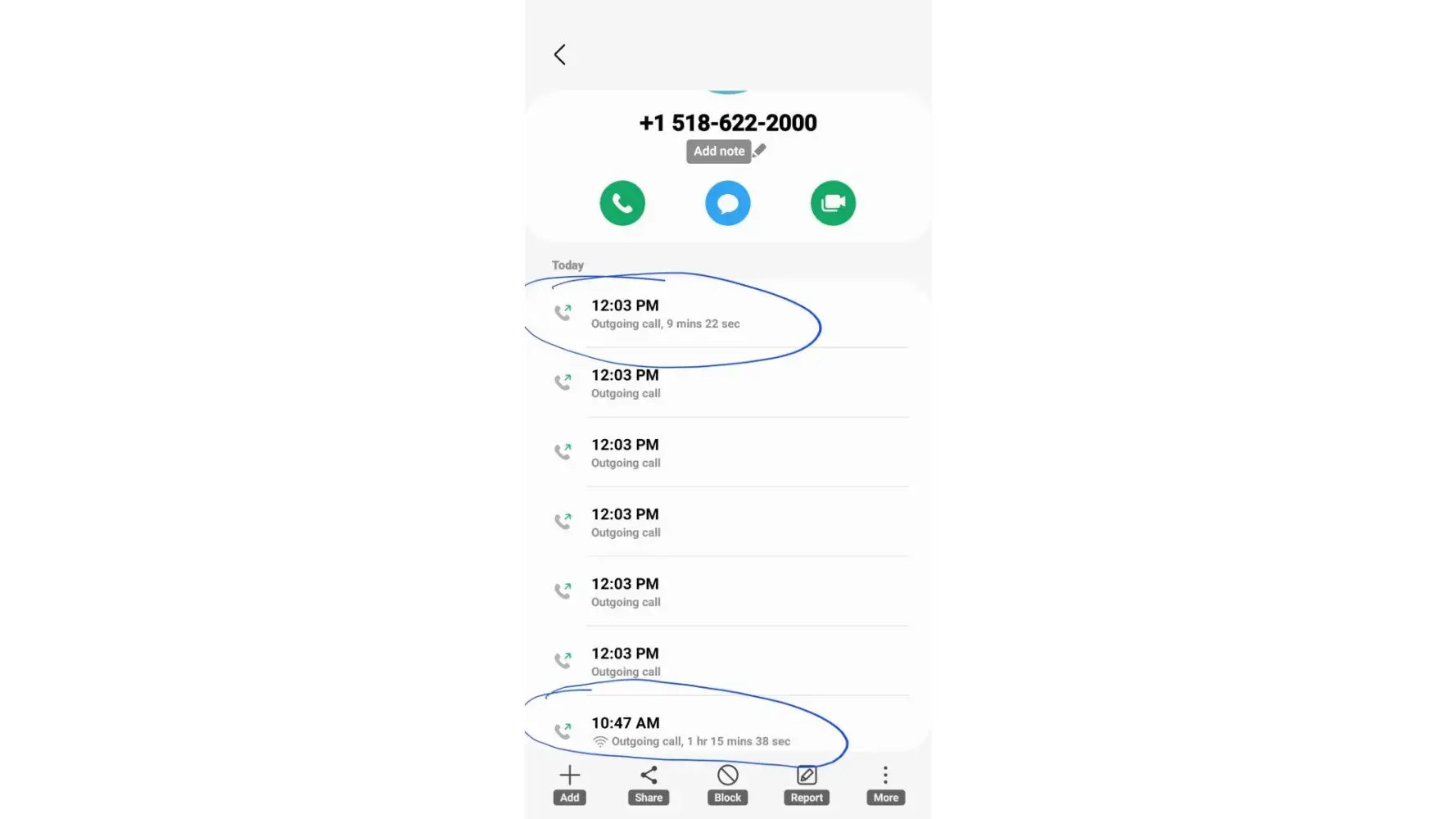Block this number using Block icon
The image size is (1456, 819).
point(728,775)
